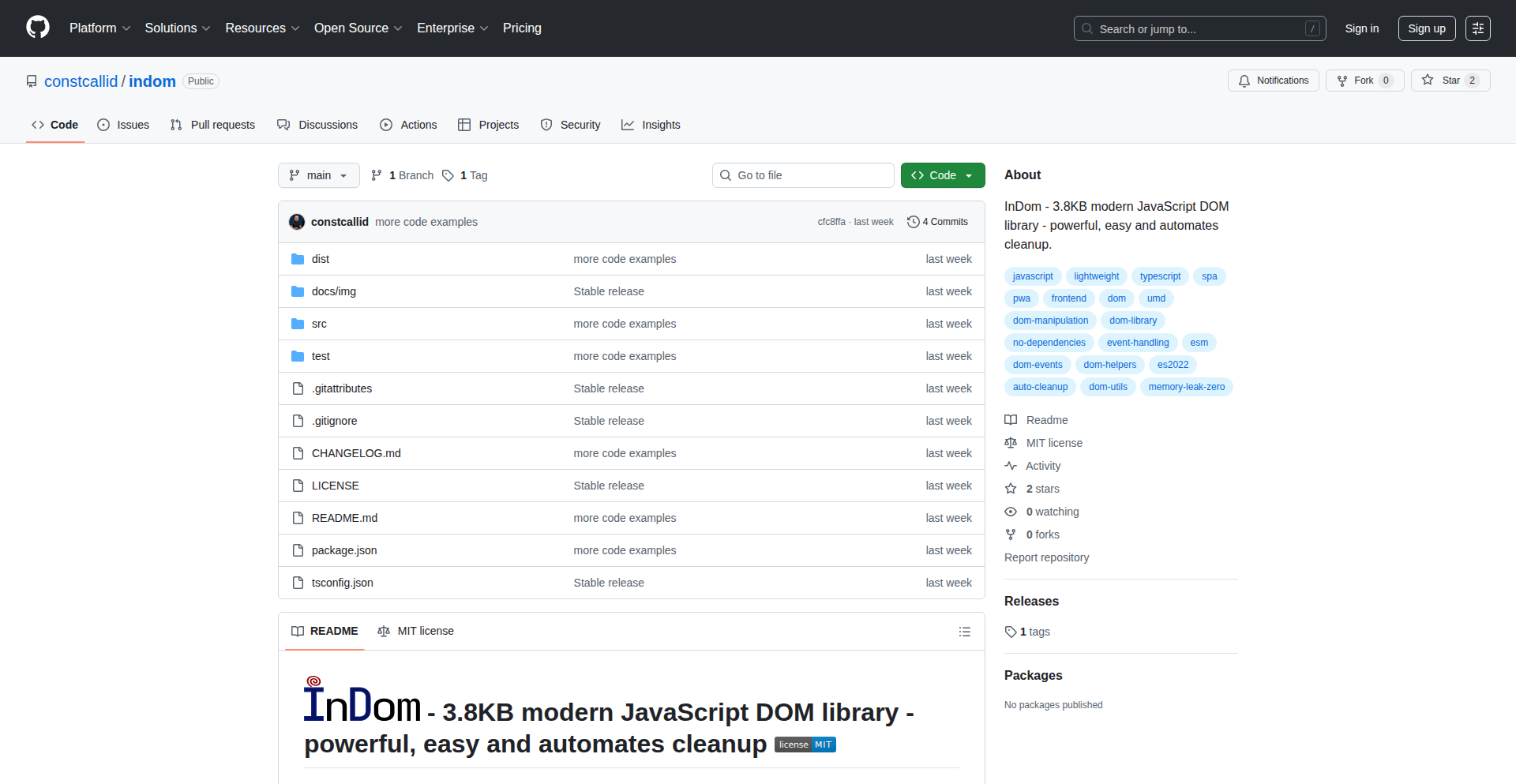Click the GitHub logo icon
1516x784 pixels.
[38, 28]
